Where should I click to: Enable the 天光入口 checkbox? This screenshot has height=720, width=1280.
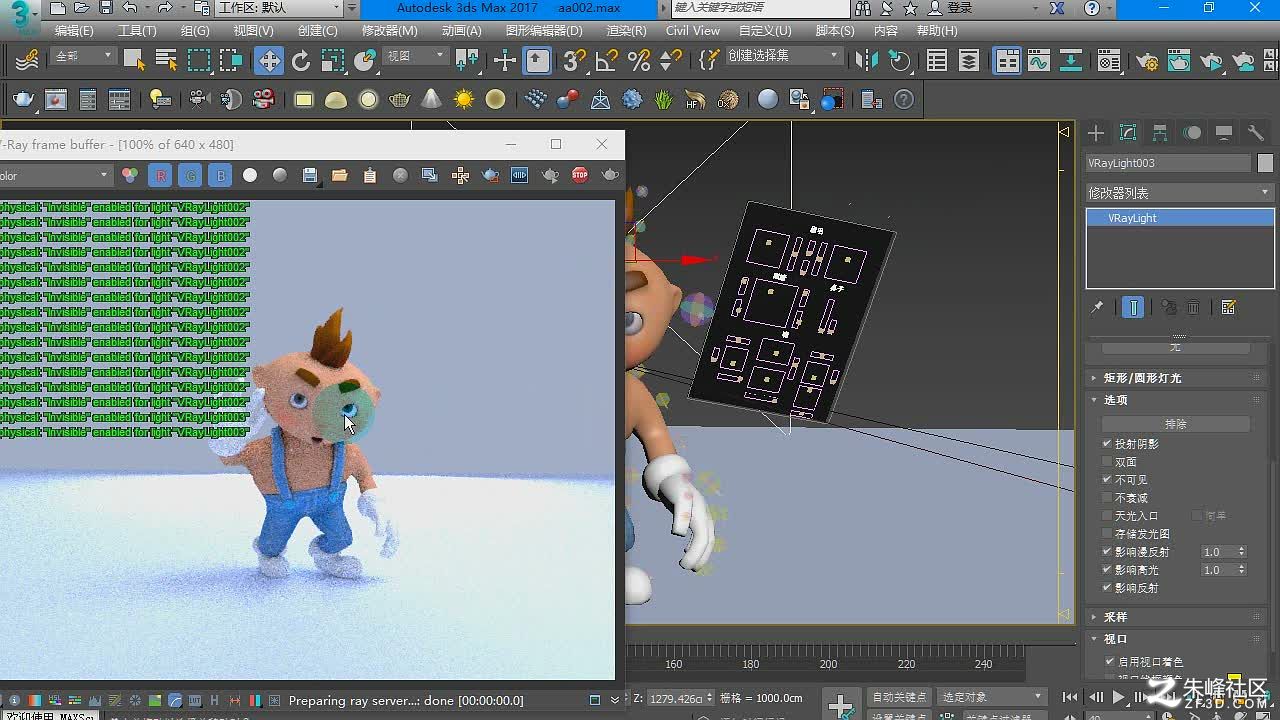pos(1107,516)
